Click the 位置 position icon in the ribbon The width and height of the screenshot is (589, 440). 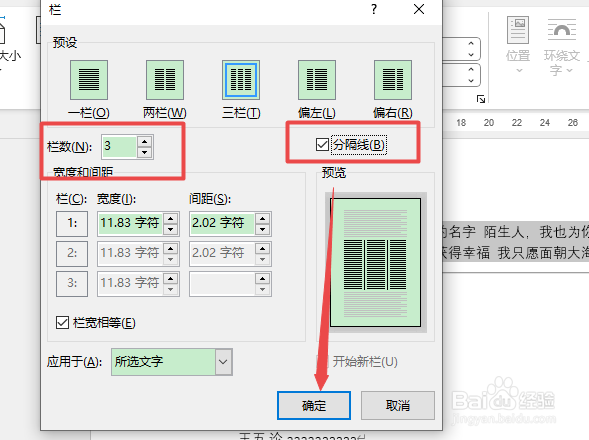point(518,30)
